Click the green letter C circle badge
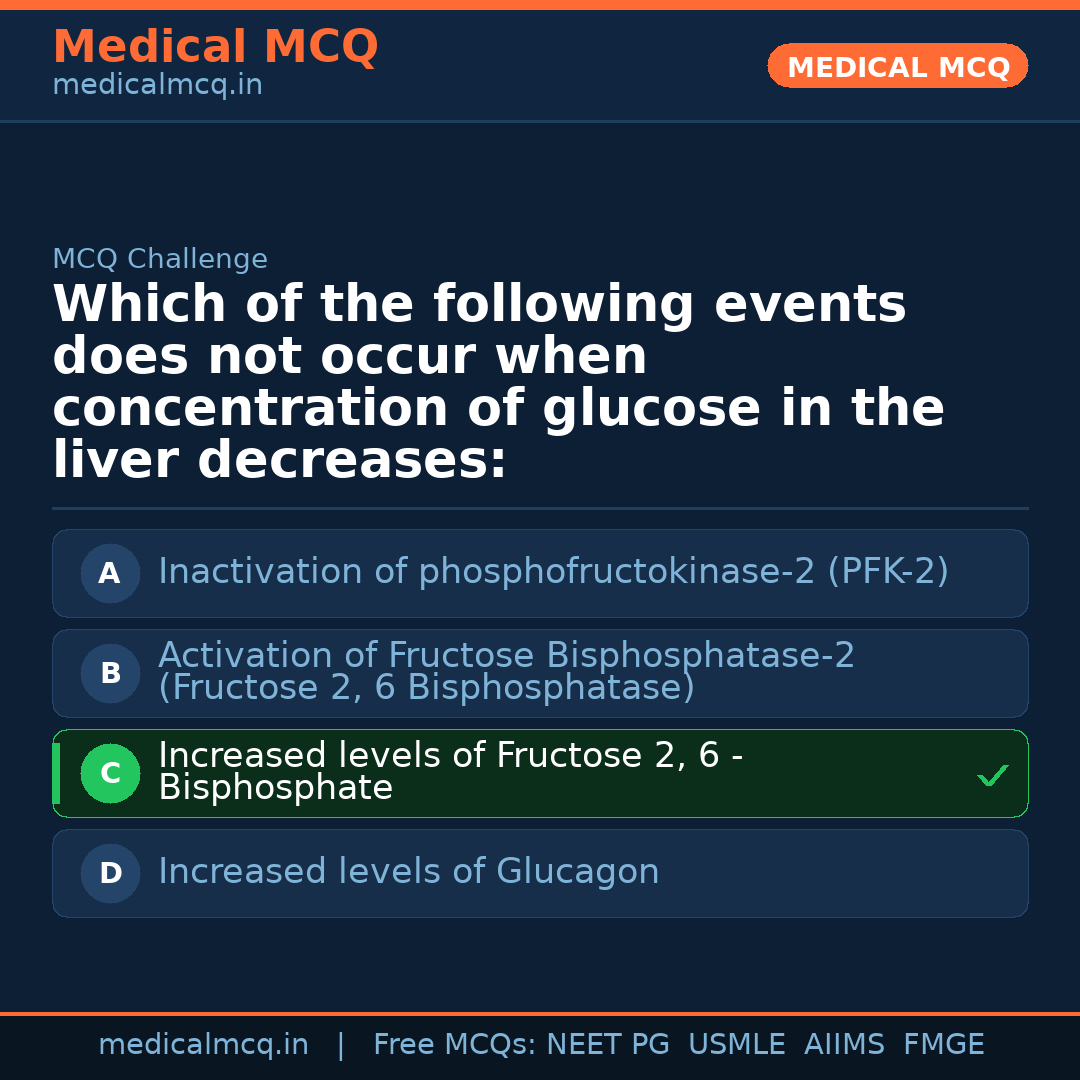Screen dimensions: 1080x1080 (110, 774)
